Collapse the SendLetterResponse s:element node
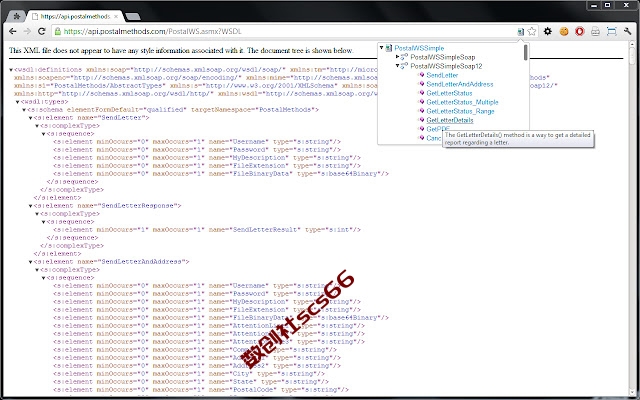Screen dimensions: 640x400 [x=31, y=206]
